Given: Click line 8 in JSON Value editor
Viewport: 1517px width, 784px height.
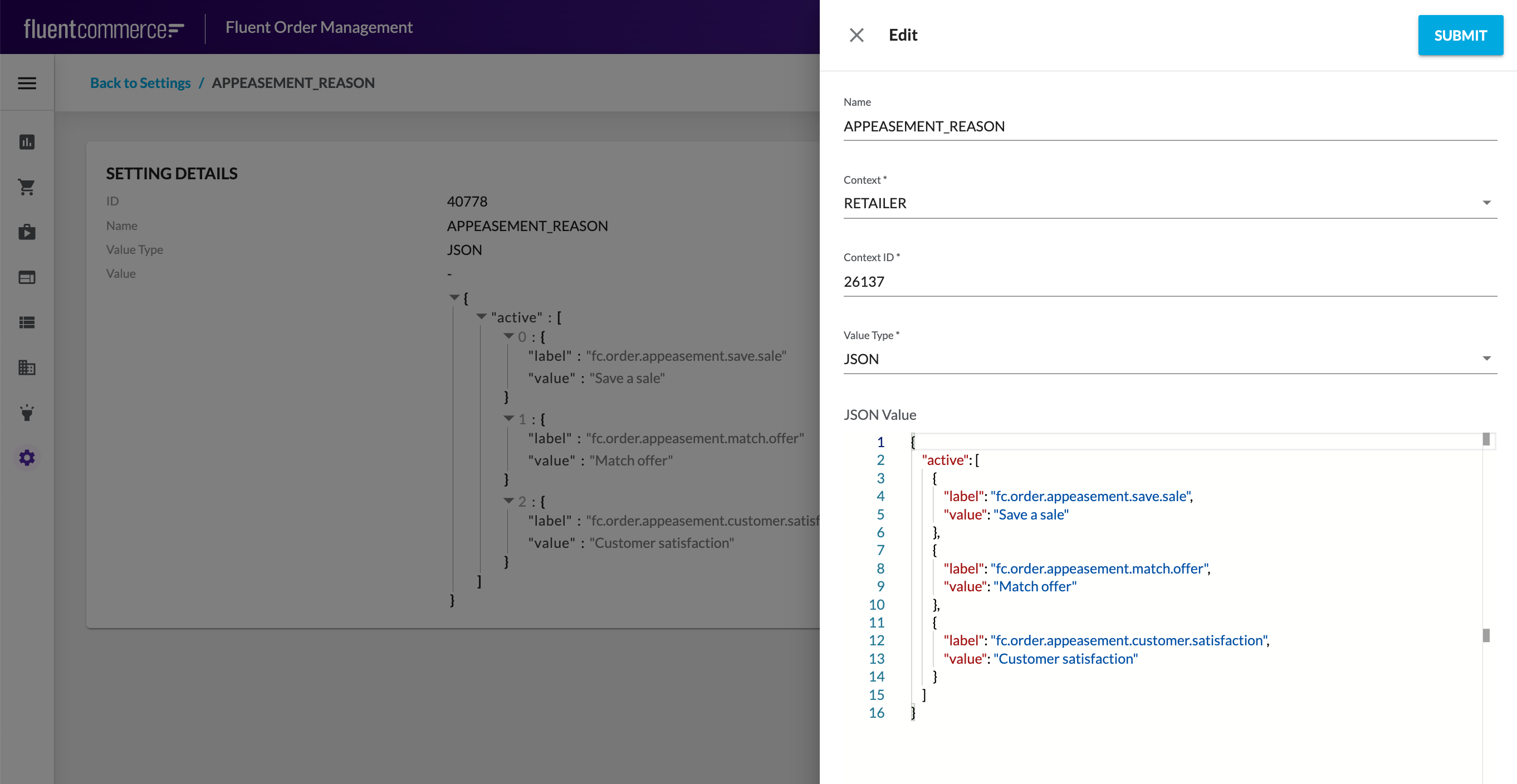Looking at the screenshot, I should 1099,569.
